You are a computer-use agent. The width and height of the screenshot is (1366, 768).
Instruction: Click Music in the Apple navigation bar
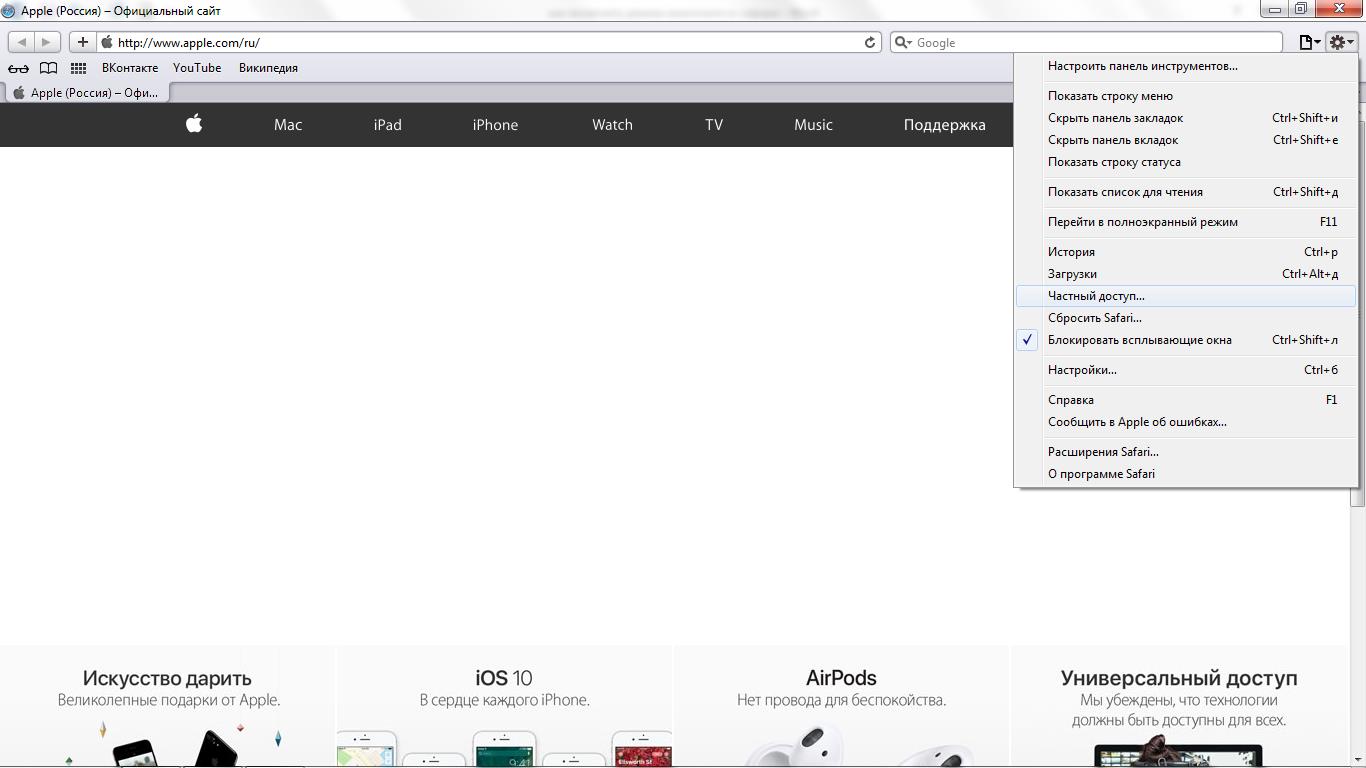point(813,125)
